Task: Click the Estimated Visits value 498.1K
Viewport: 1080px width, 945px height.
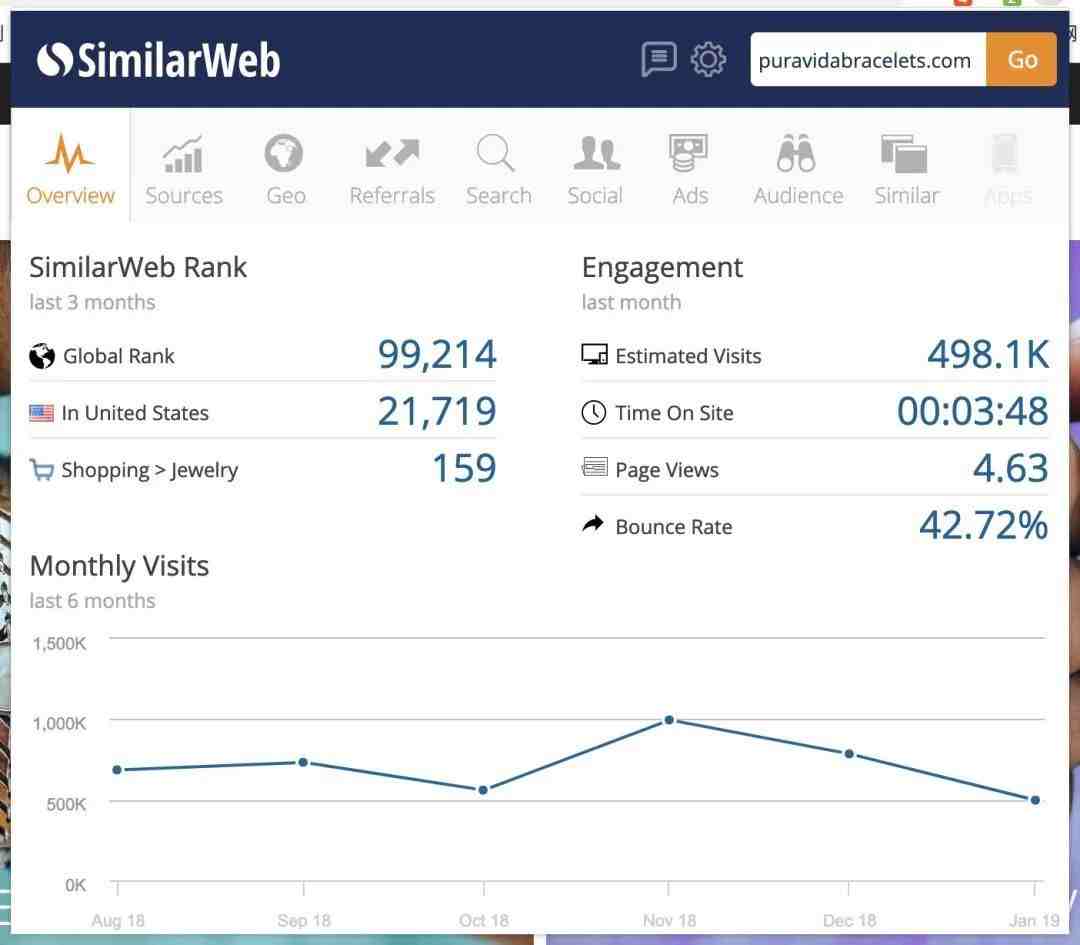Action: tap(988, 354)
